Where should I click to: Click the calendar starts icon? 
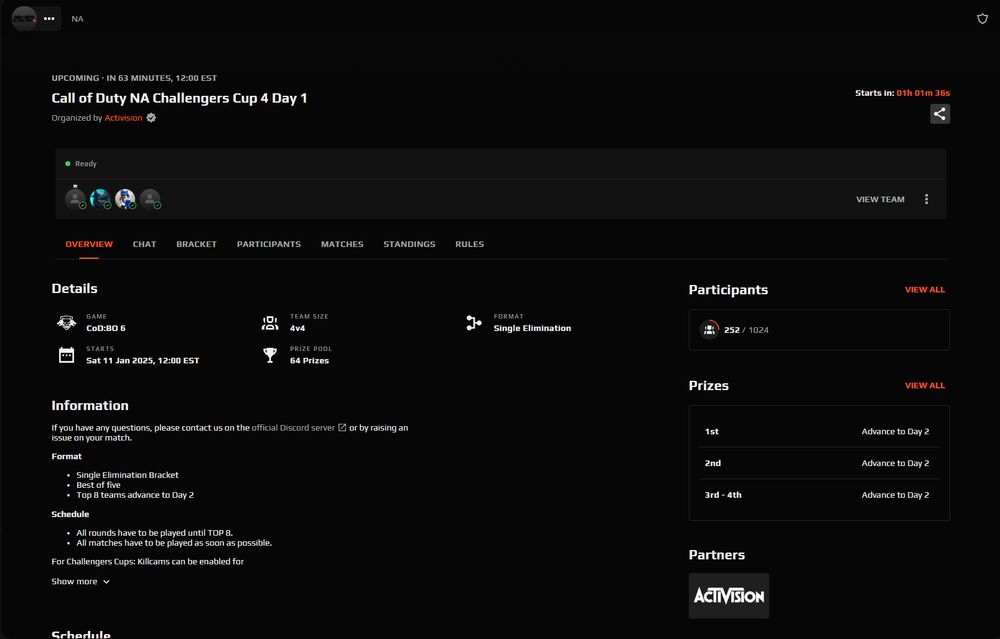66,355
